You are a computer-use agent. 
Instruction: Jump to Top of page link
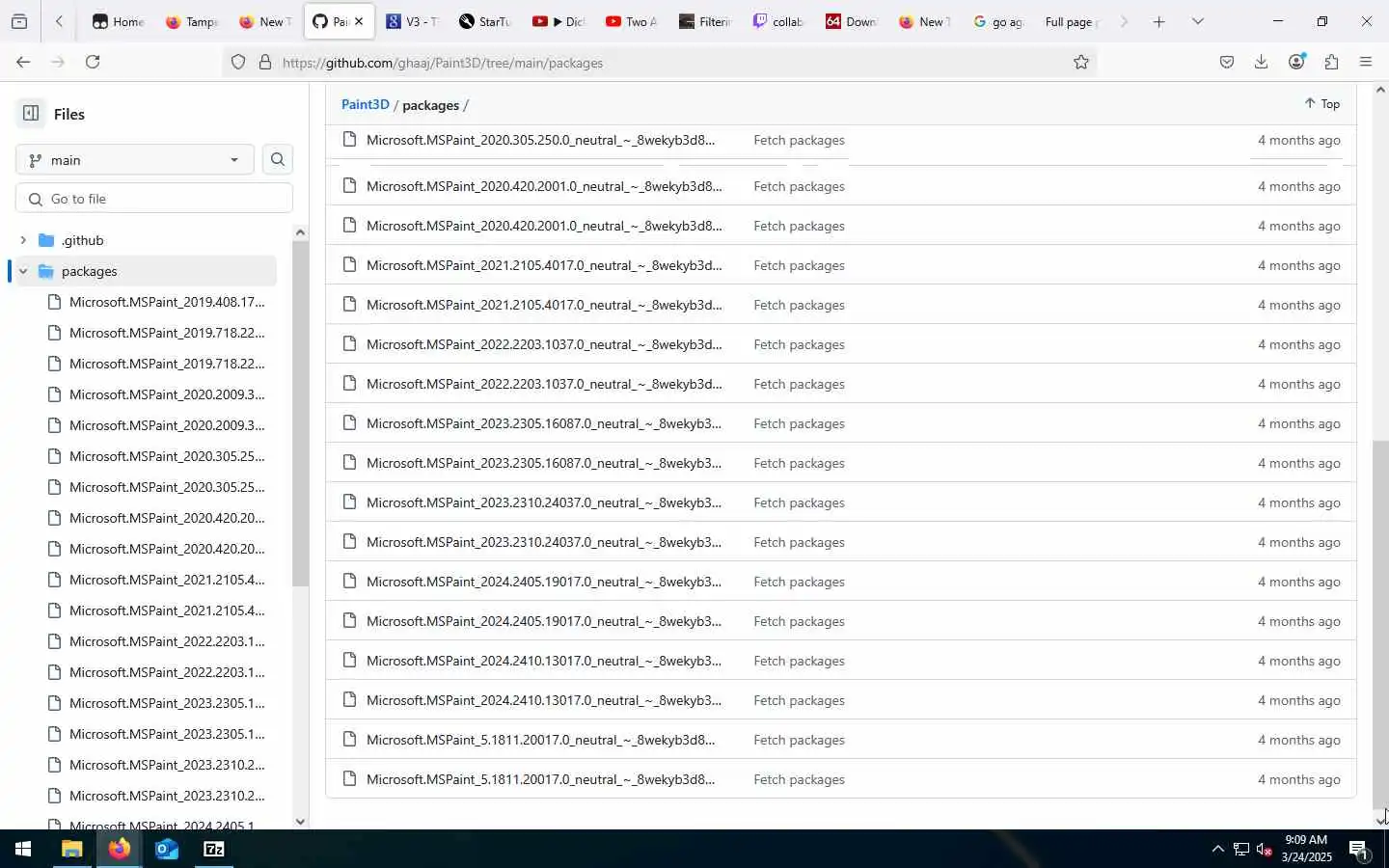[x=1321, y=104]
